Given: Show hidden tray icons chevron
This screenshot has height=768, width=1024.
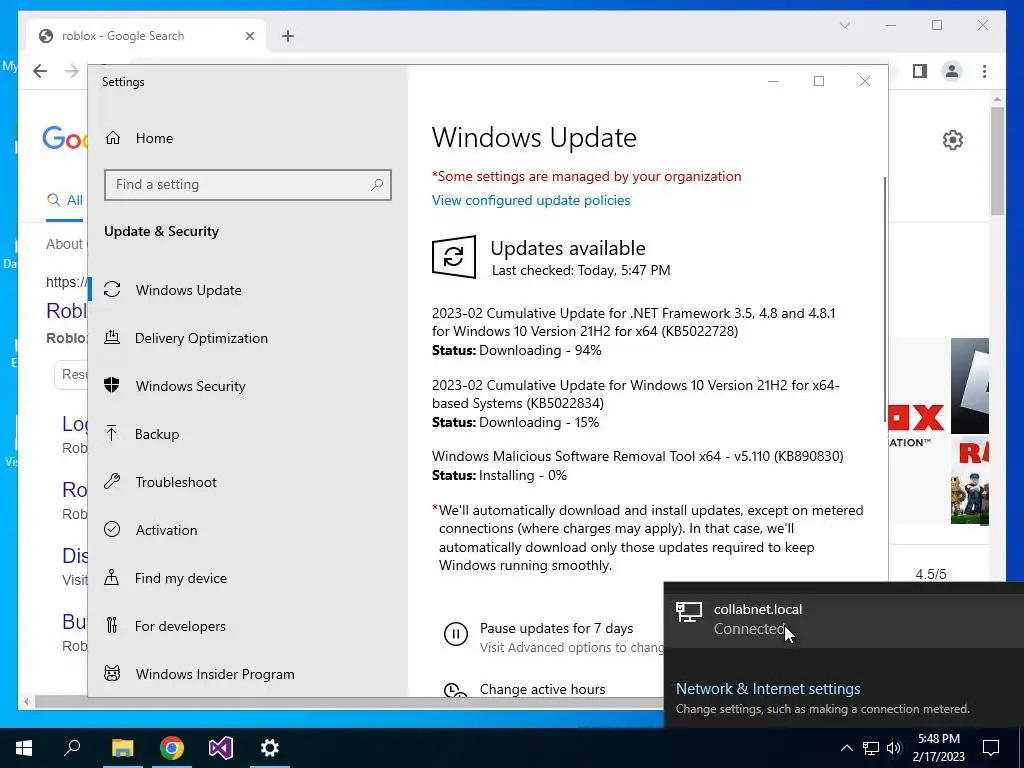Looking at the screenshot, I should point(846,748).
